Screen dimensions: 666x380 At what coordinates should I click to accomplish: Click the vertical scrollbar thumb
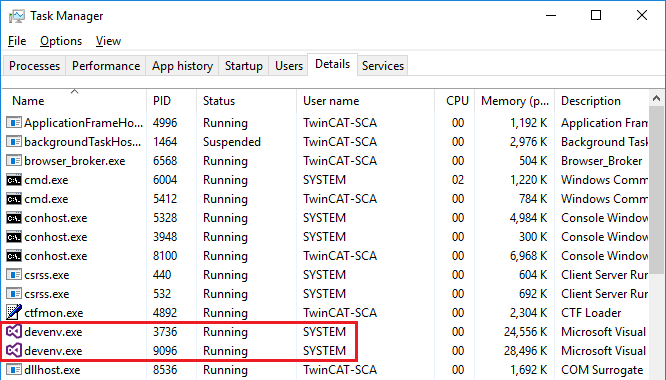656,191
